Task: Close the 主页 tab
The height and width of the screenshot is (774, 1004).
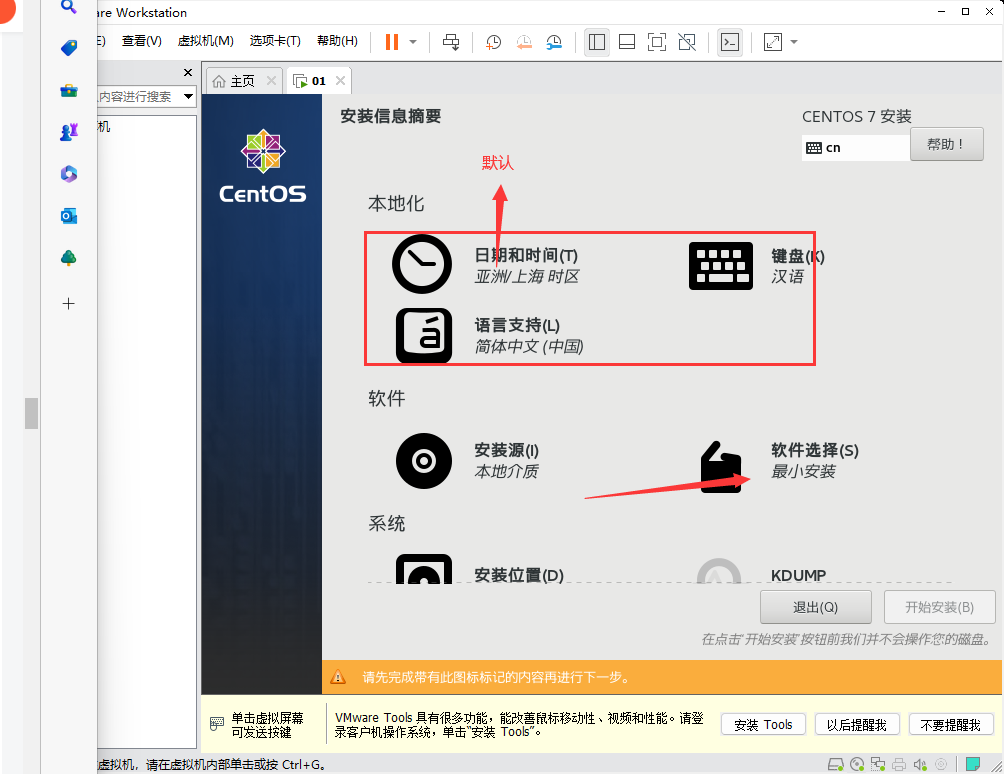Action: pos(271,81)
